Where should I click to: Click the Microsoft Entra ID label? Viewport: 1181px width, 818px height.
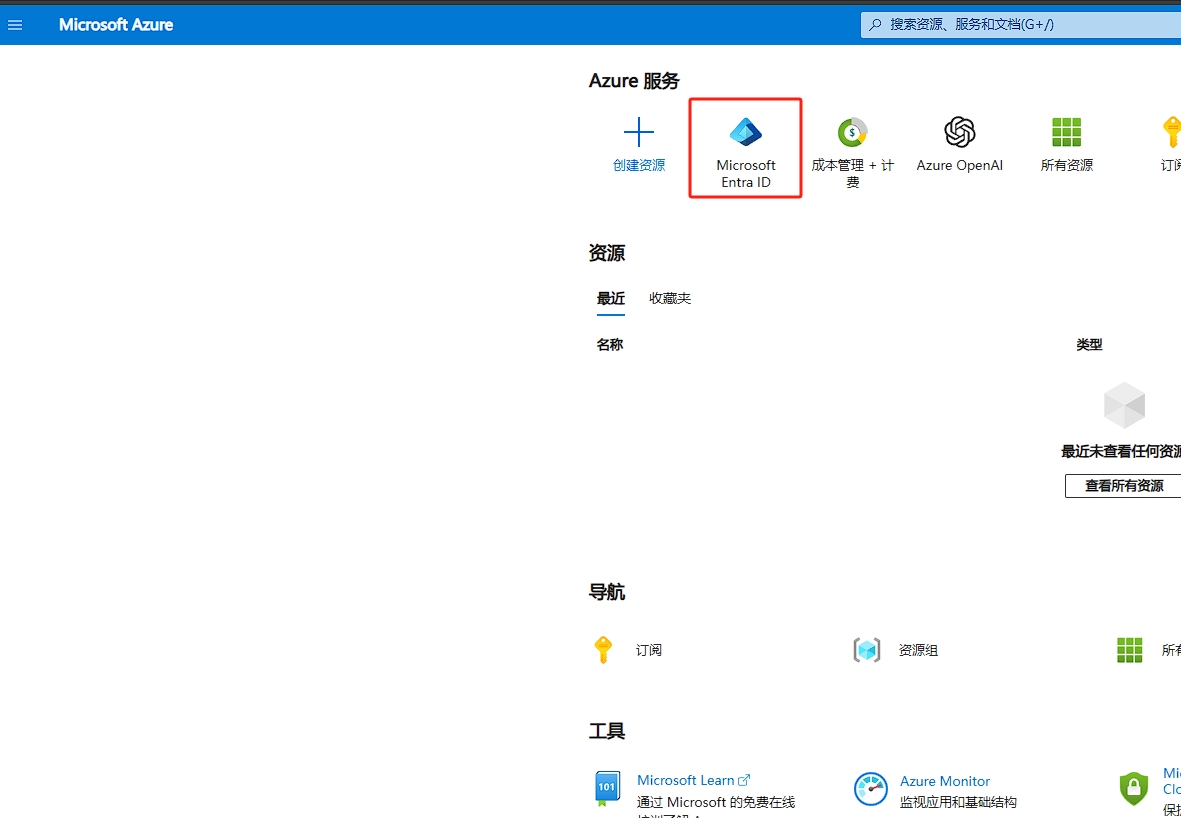(746, 173)
